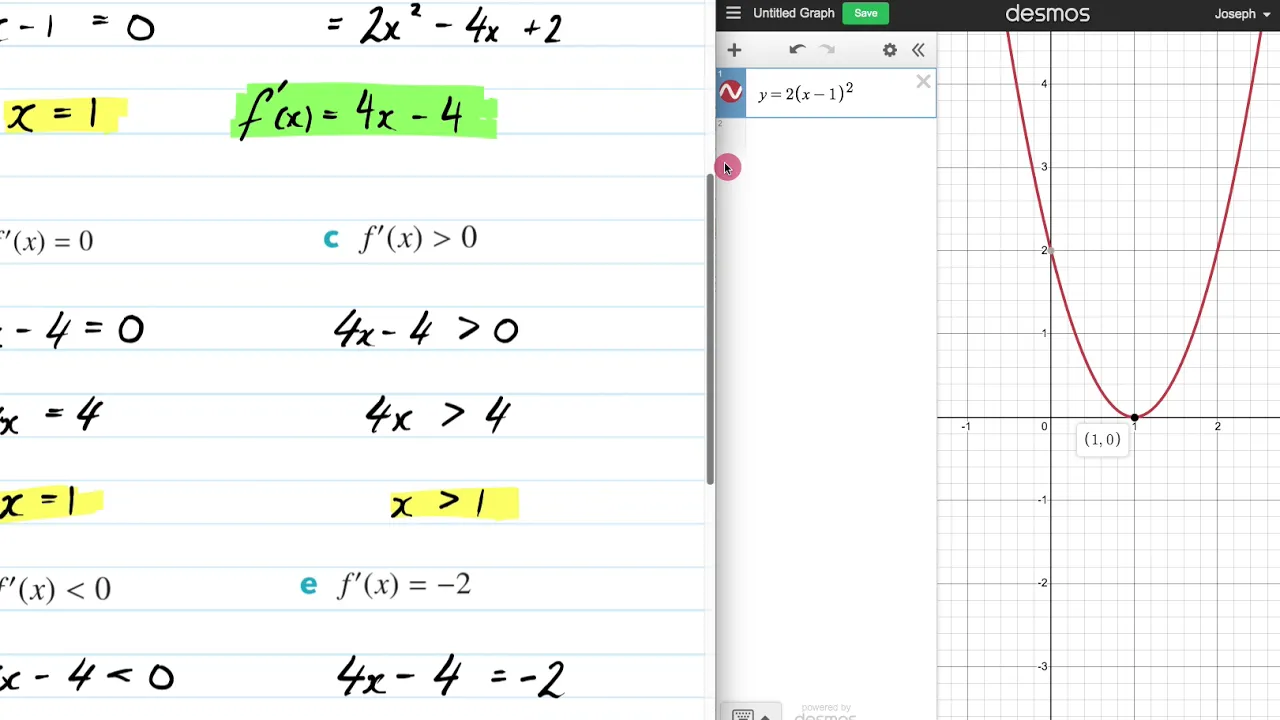Click the handwritten 4x > 4 line
The height and width of the screenshot is (720, 1280).
click(x=439, y=414)
